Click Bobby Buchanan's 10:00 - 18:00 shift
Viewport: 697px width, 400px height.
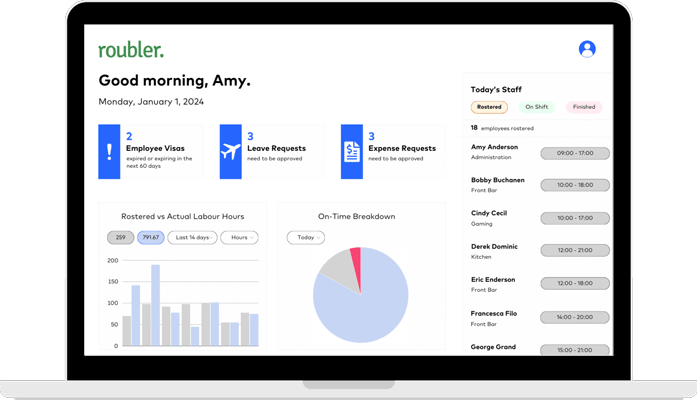574,185
